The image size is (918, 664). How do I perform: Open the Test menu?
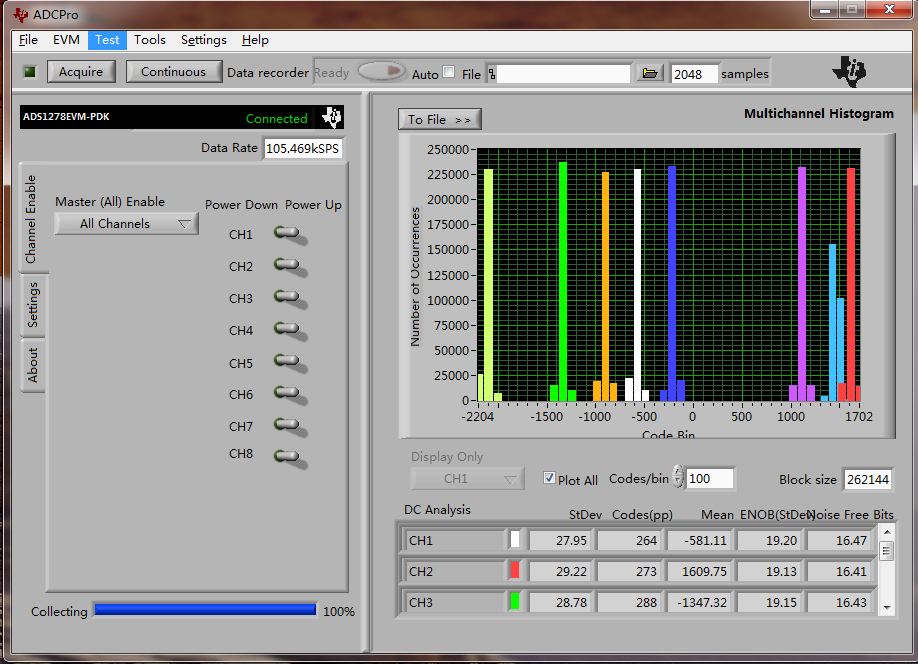107,40
